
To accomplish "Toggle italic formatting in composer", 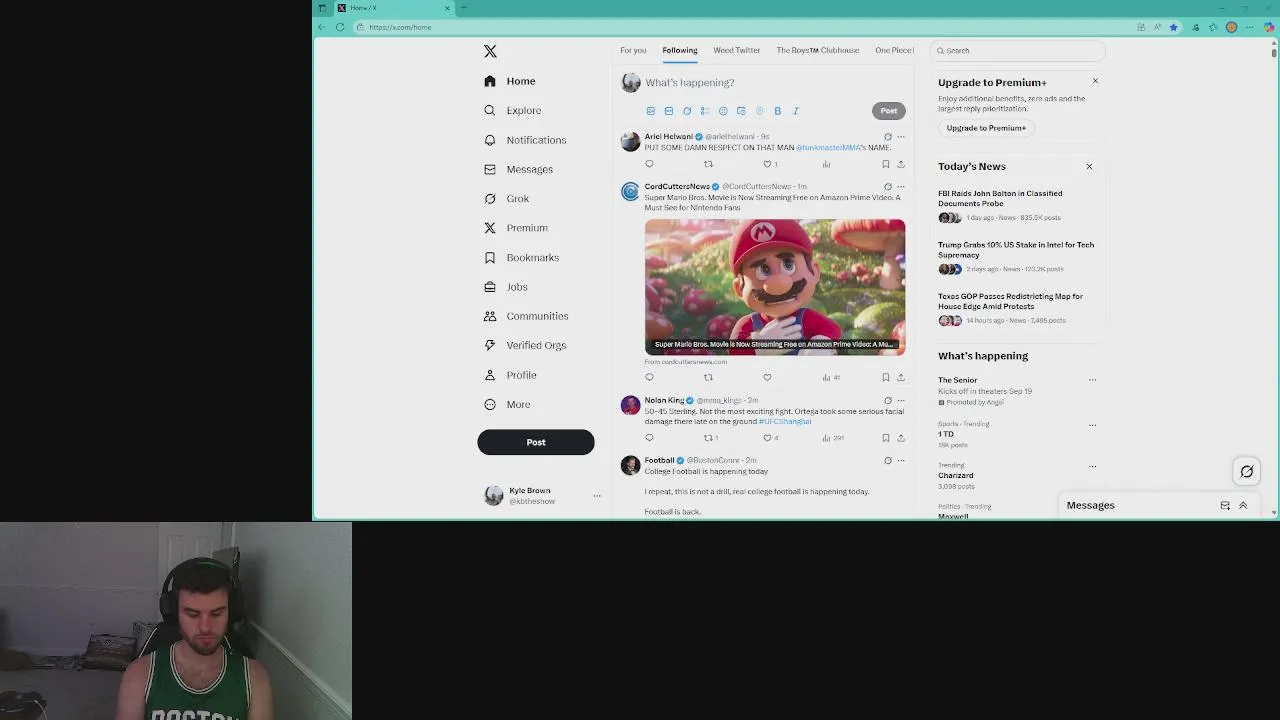I will tap(796, 111).
